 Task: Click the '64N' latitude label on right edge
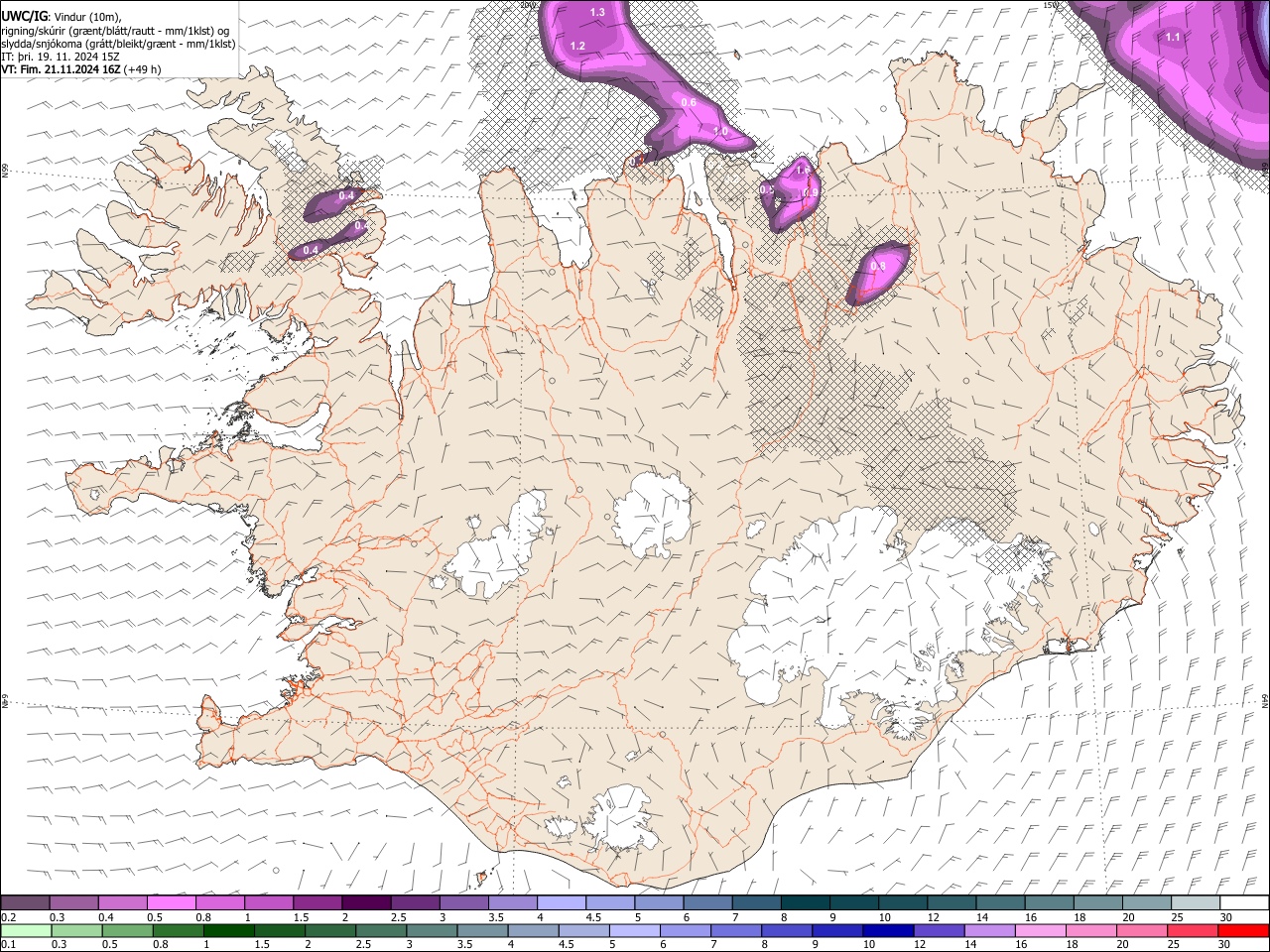pos(1266,700)
